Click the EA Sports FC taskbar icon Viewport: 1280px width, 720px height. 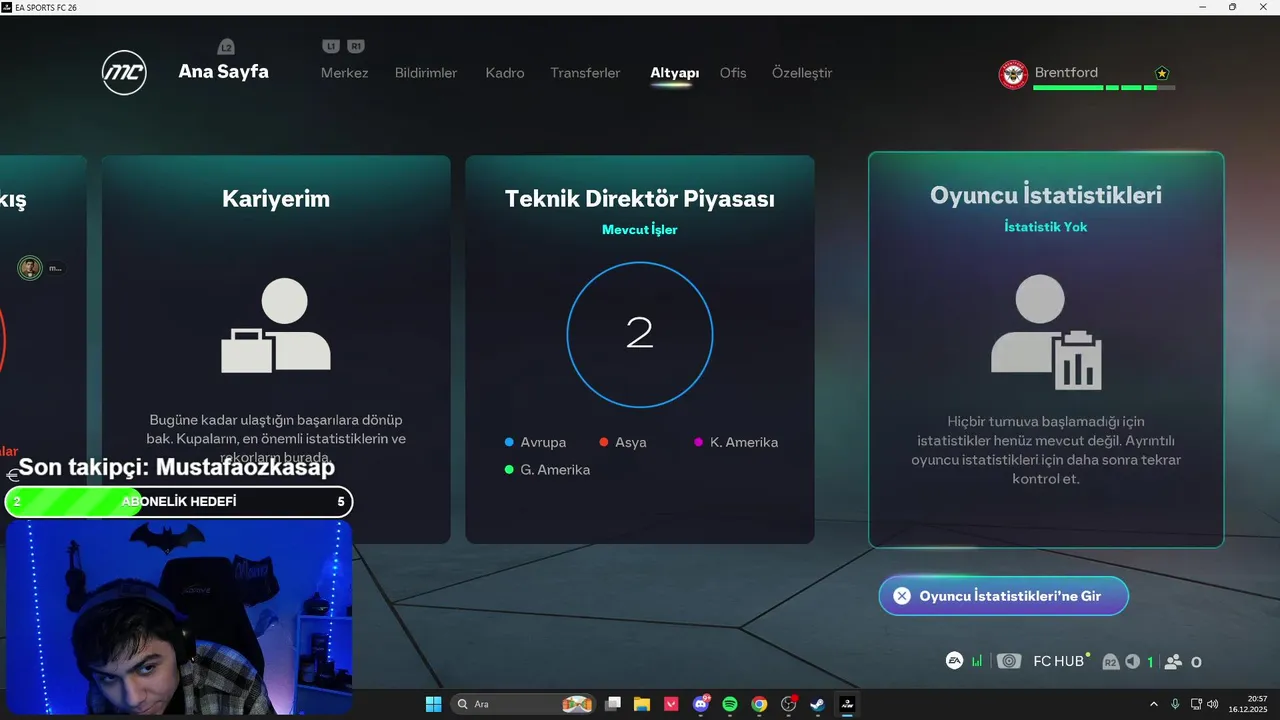pyautogui.click(x=847, y=704)
